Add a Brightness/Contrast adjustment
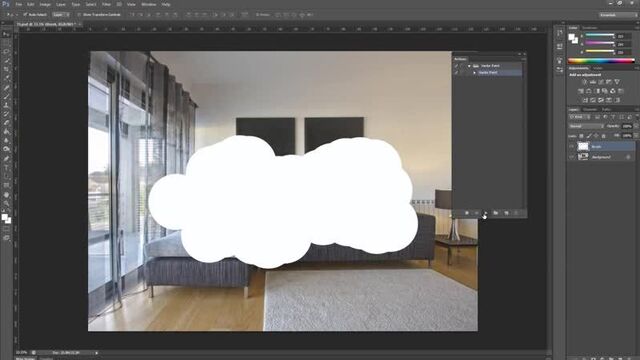The width and height of the screenshot is (640, 360). coord(584,82)
